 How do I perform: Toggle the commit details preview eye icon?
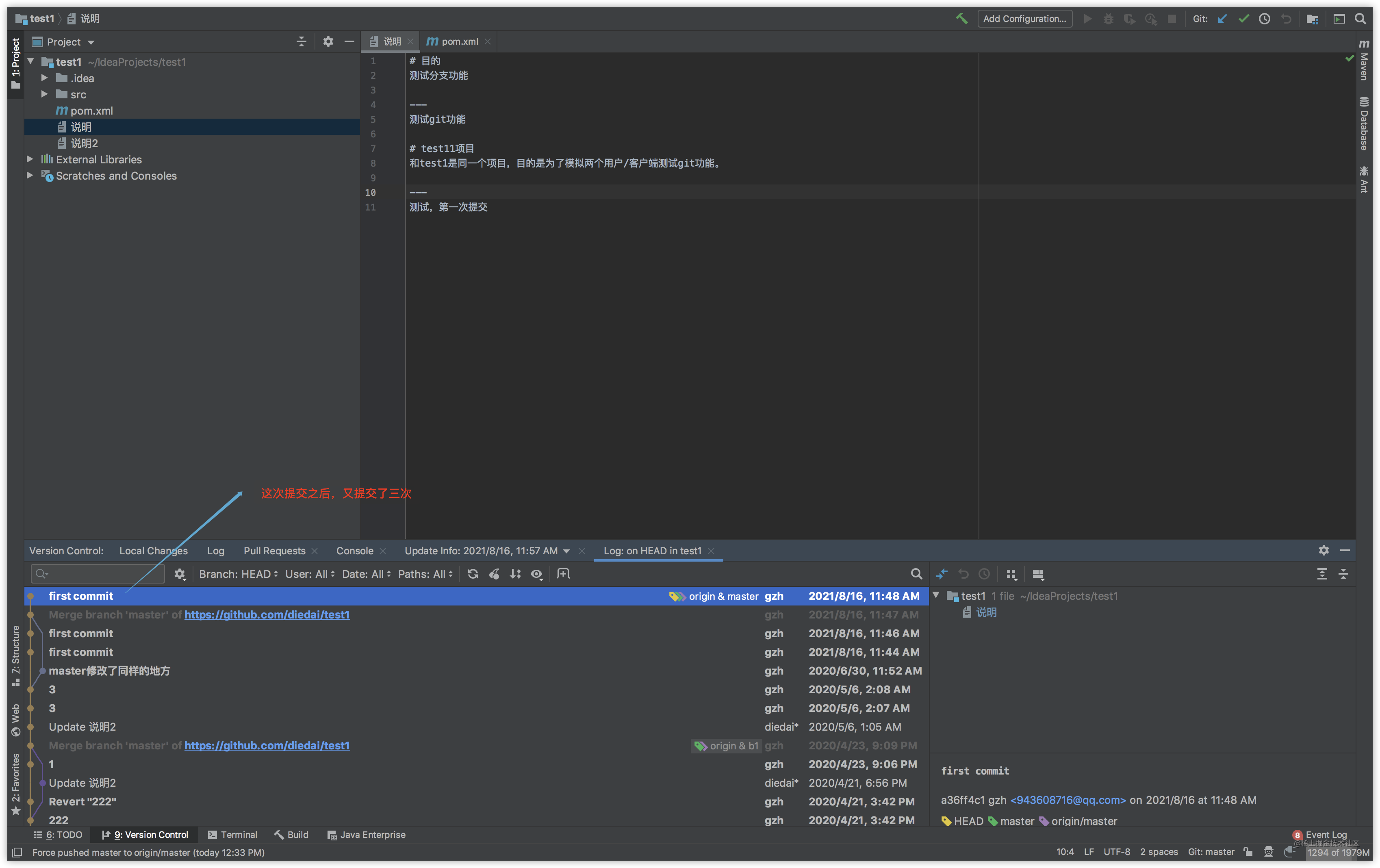tap(536, 574)
